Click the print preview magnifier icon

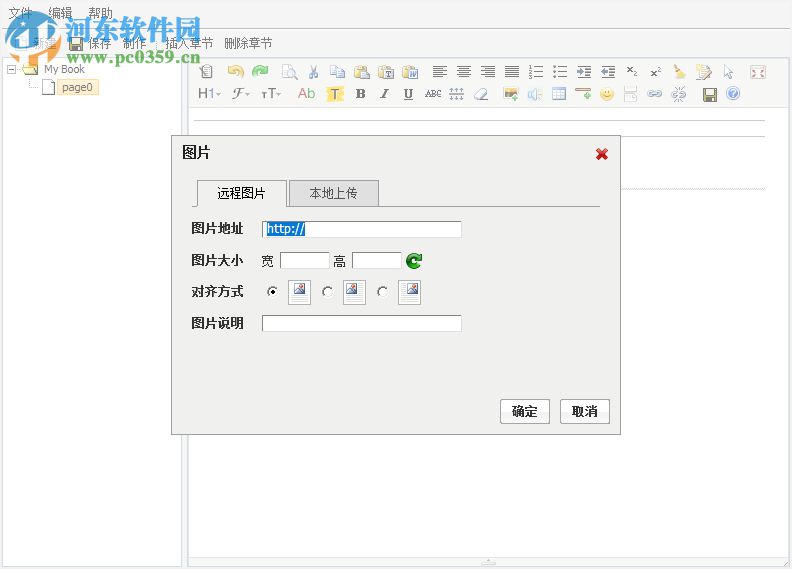pos(289,72)
